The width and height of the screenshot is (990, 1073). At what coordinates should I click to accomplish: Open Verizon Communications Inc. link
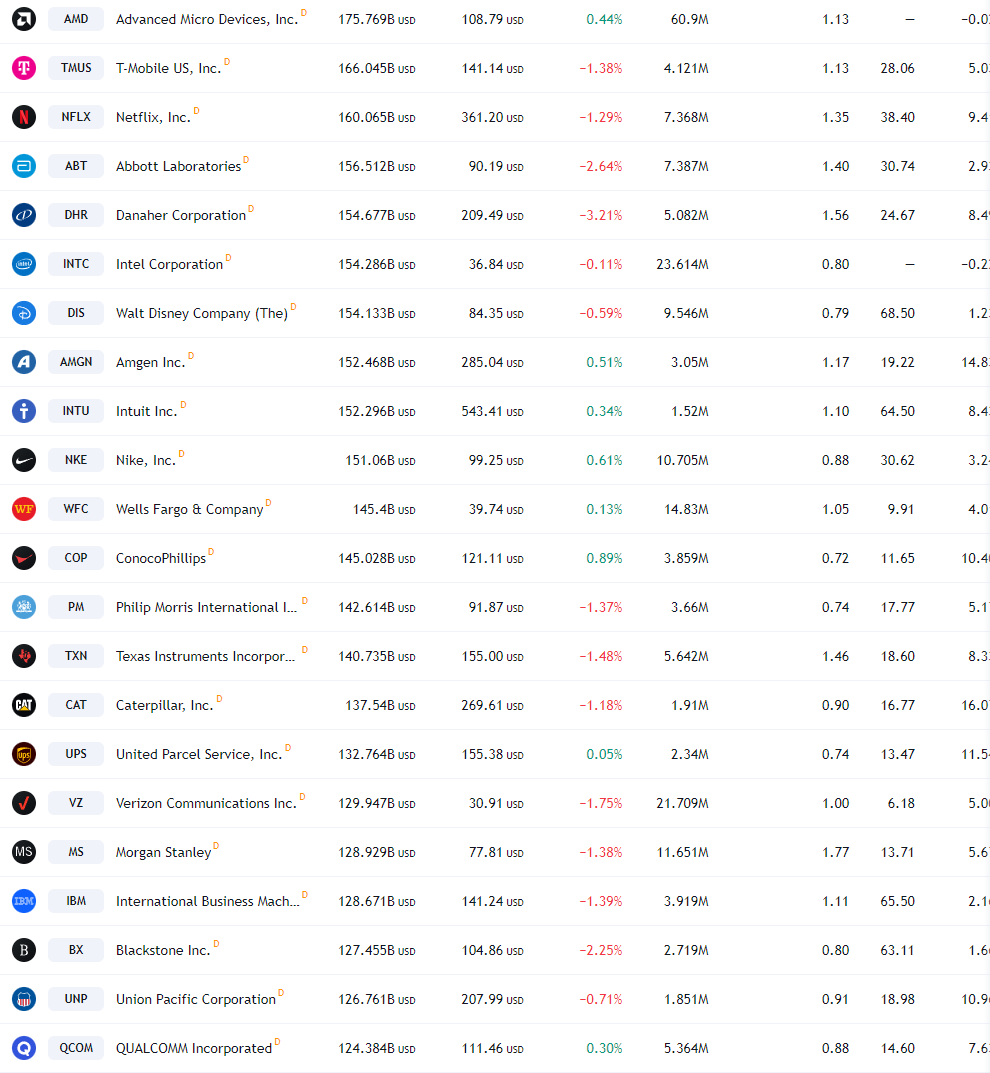[207, 803]
